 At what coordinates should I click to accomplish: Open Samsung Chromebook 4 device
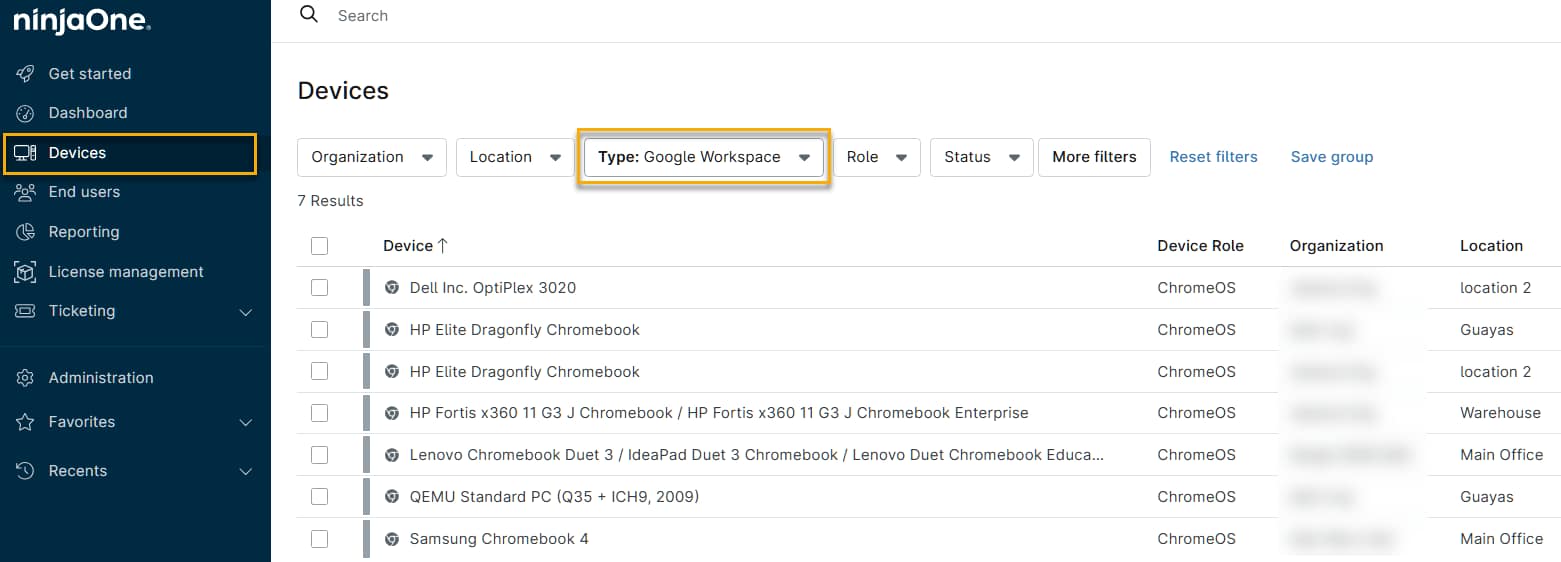click(499, 539)
